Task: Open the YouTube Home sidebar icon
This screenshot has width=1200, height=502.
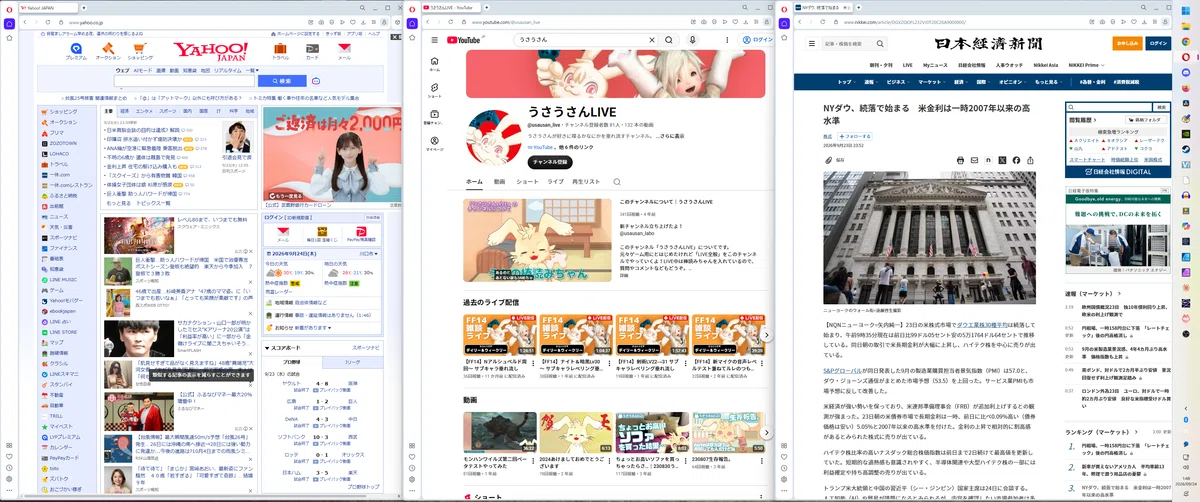Action: pos(434,64)
